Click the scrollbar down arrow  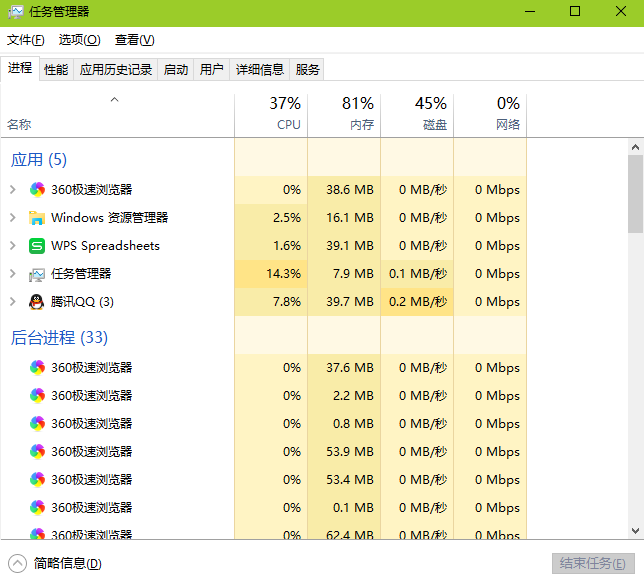(635, 531)
